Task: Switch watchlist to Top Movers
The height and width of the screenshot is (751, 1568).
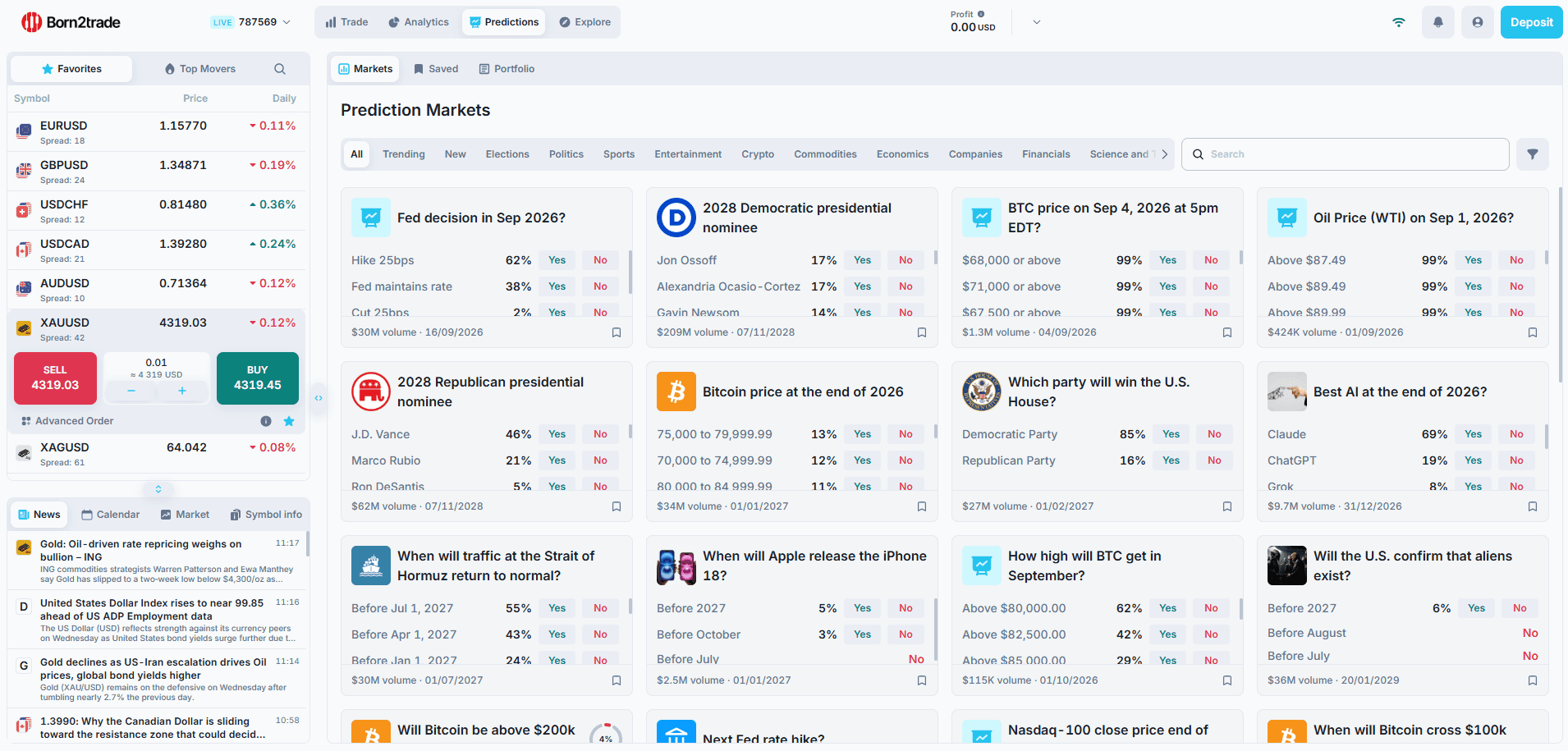Action: 199,69
